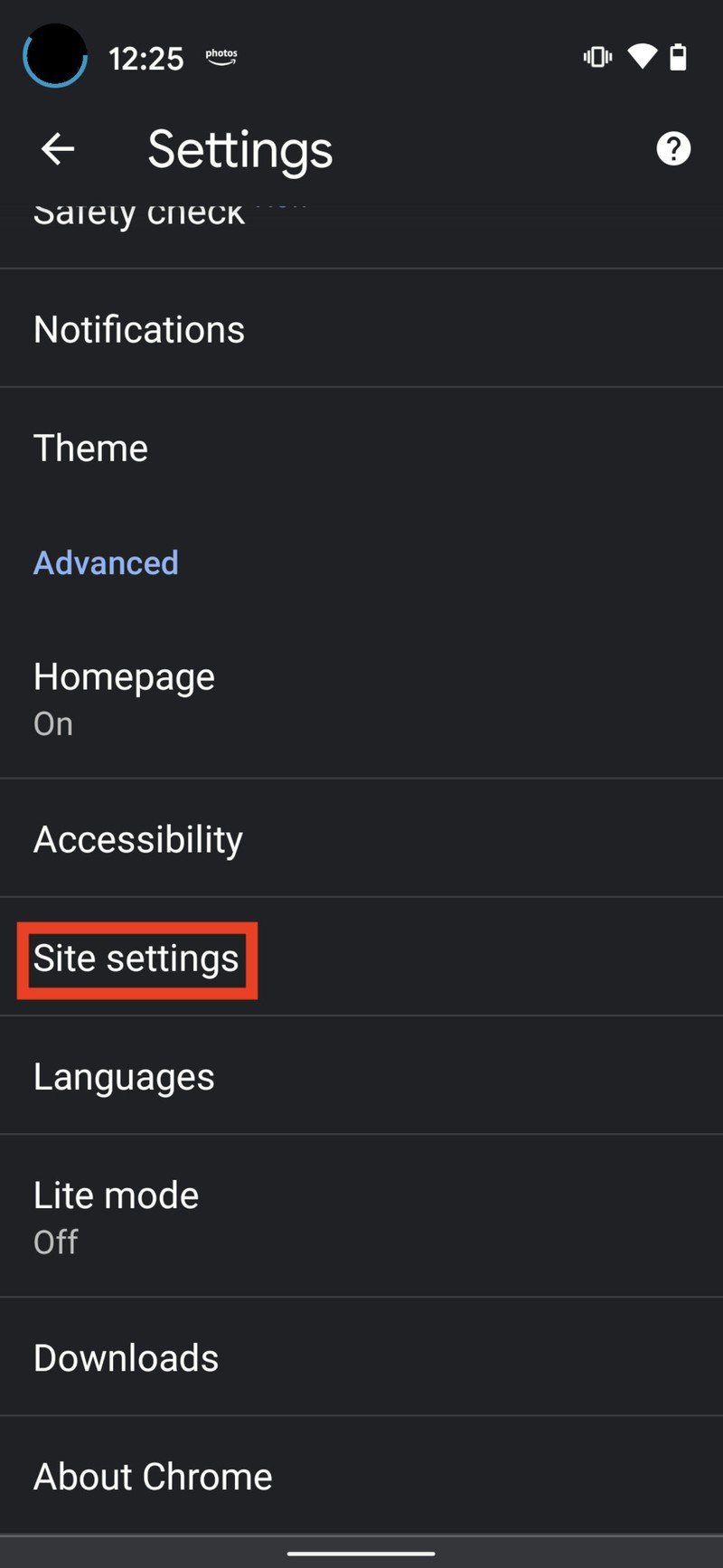Open Accessibility settings

(x=137, y=838)
